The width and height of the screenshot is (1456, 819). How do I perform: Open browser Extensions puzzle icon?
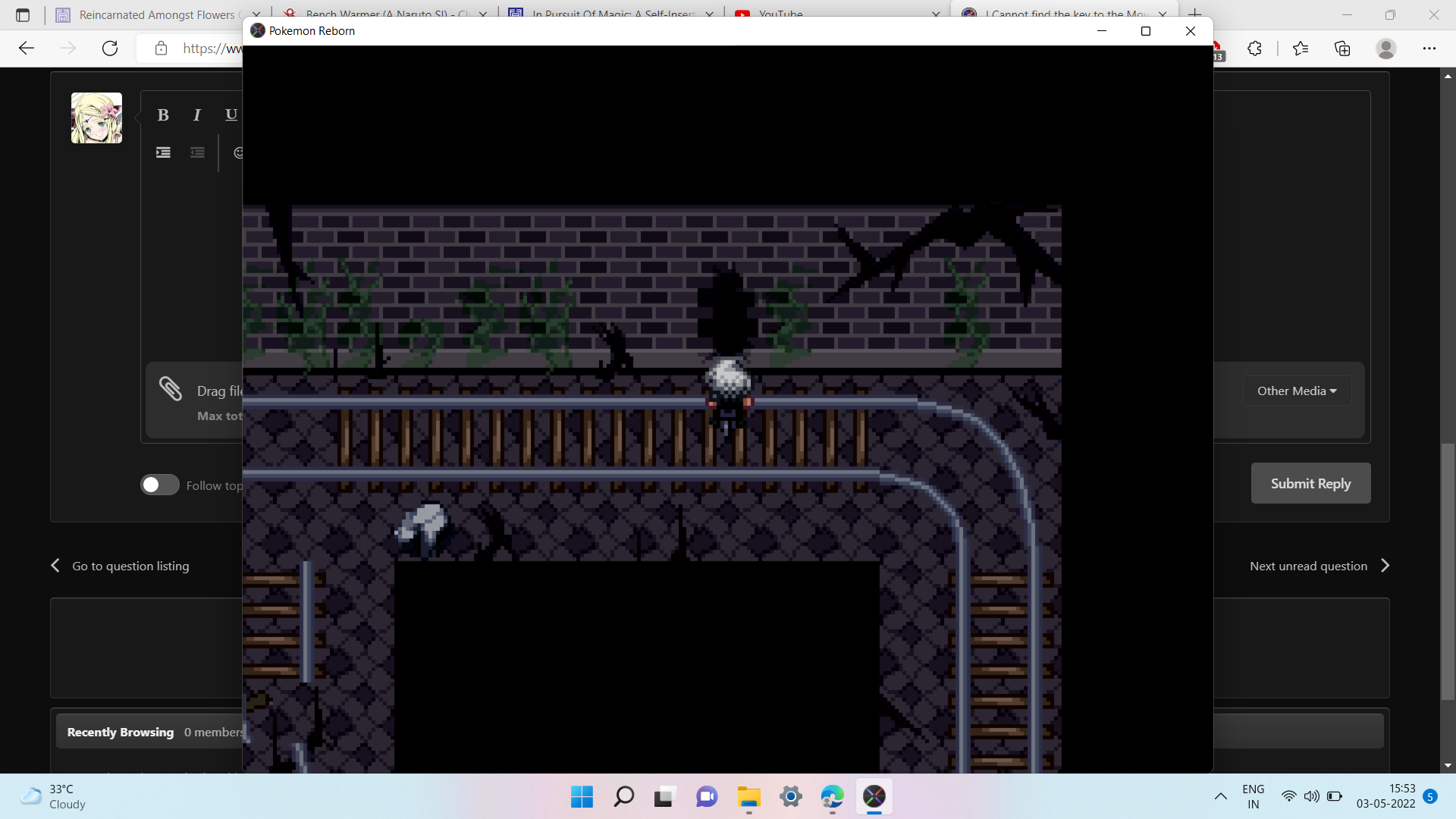pos(1254,49)
